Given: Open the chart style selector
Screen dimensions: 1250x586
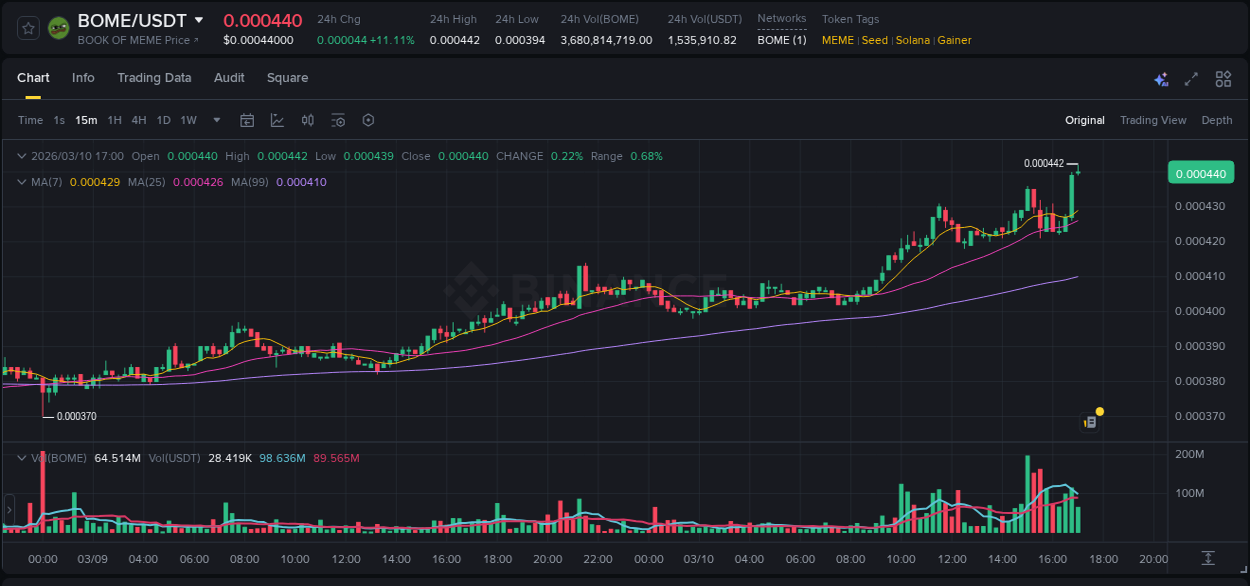Looking at the screenshot, I should 277,120.
